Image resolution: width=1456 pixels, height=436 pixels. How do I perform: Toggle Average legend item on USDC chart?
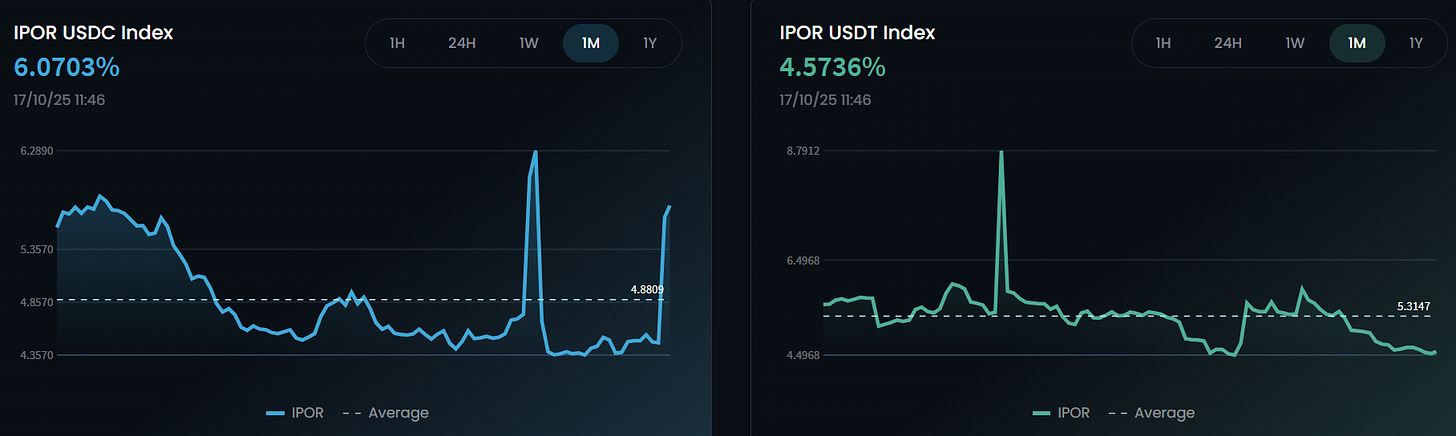tap(386, 412)
